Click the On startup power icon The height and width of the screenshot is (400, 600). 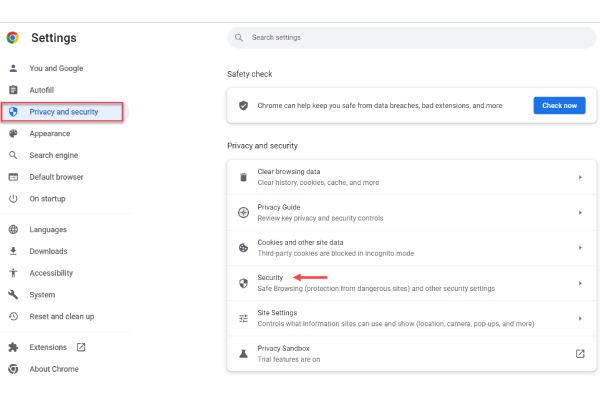click(x=13, y=199)
